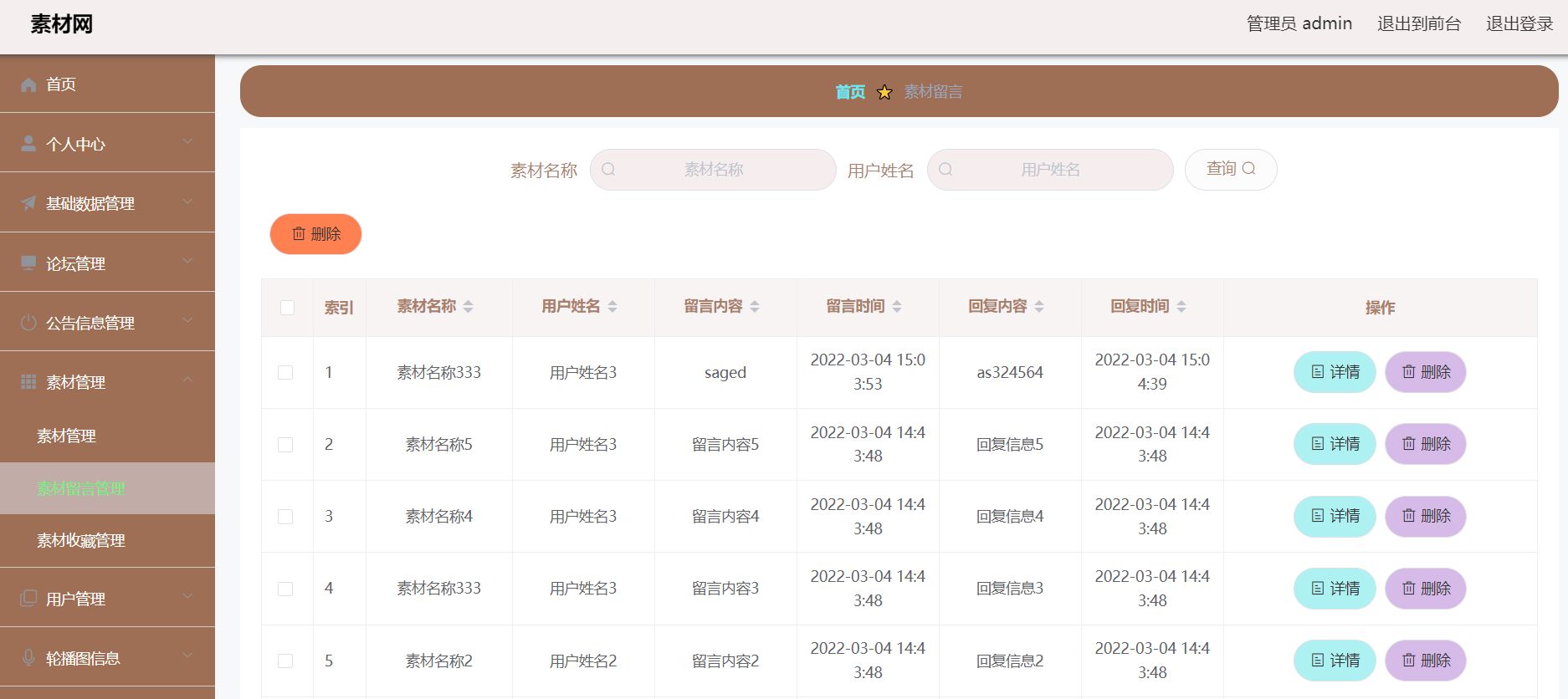The width and height of the screenshot is (1568, 699).
Task: Select the header checkbox to check all rows
Action: point(287,308)
